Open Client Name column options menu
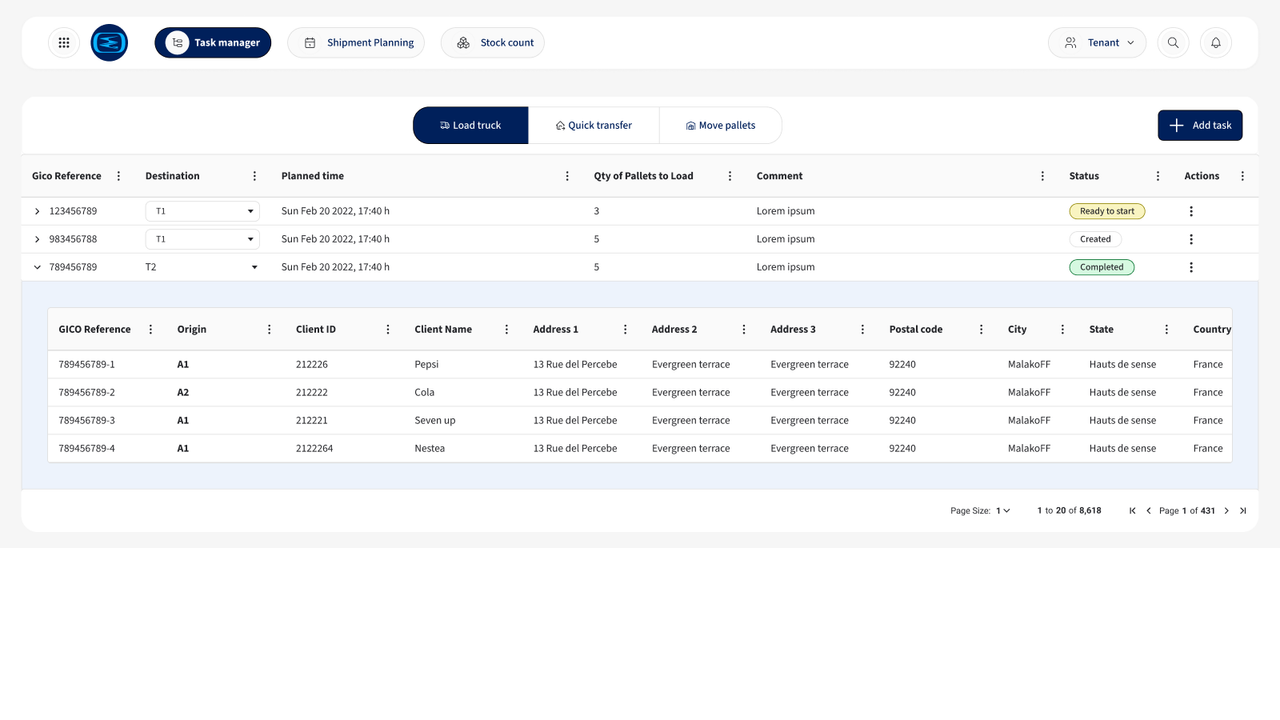 pos(507,329)
